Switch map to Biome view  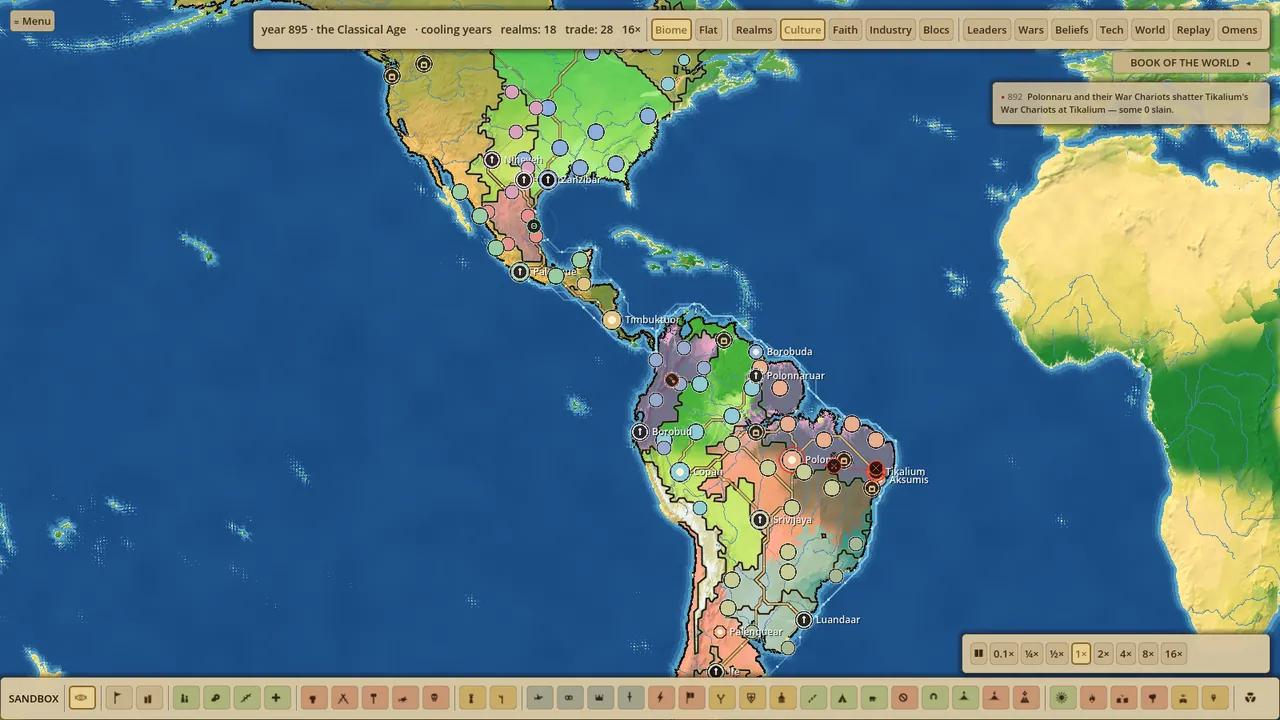(x=671, y=30)
